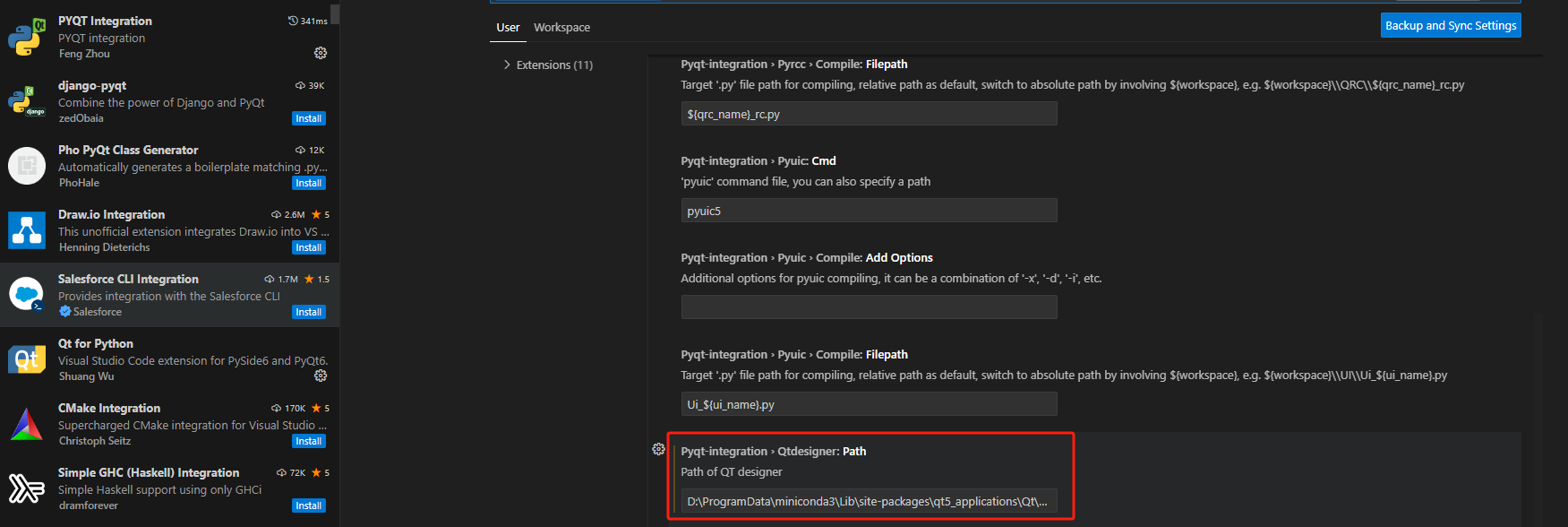Switch to the Workspace settings tab

[561, 27]
